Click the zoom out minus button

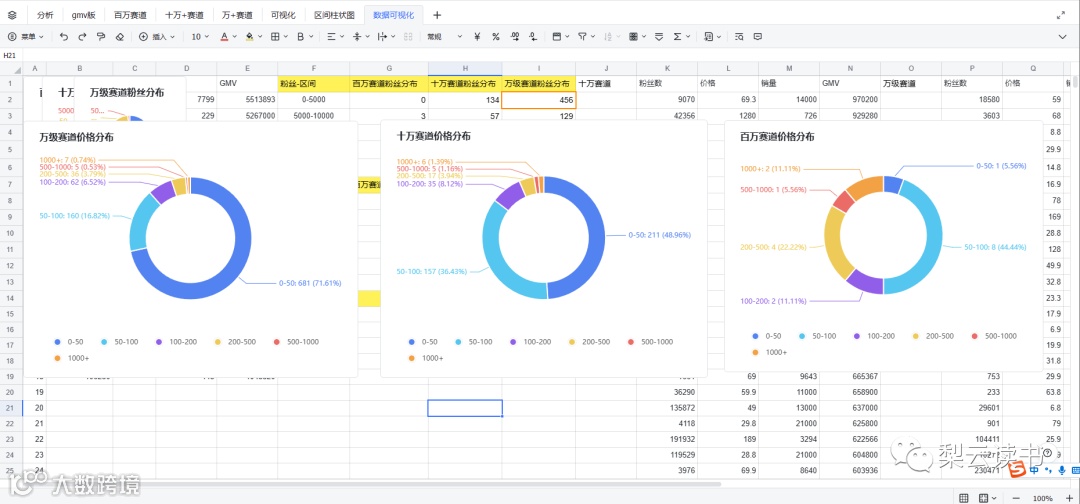1017,498
